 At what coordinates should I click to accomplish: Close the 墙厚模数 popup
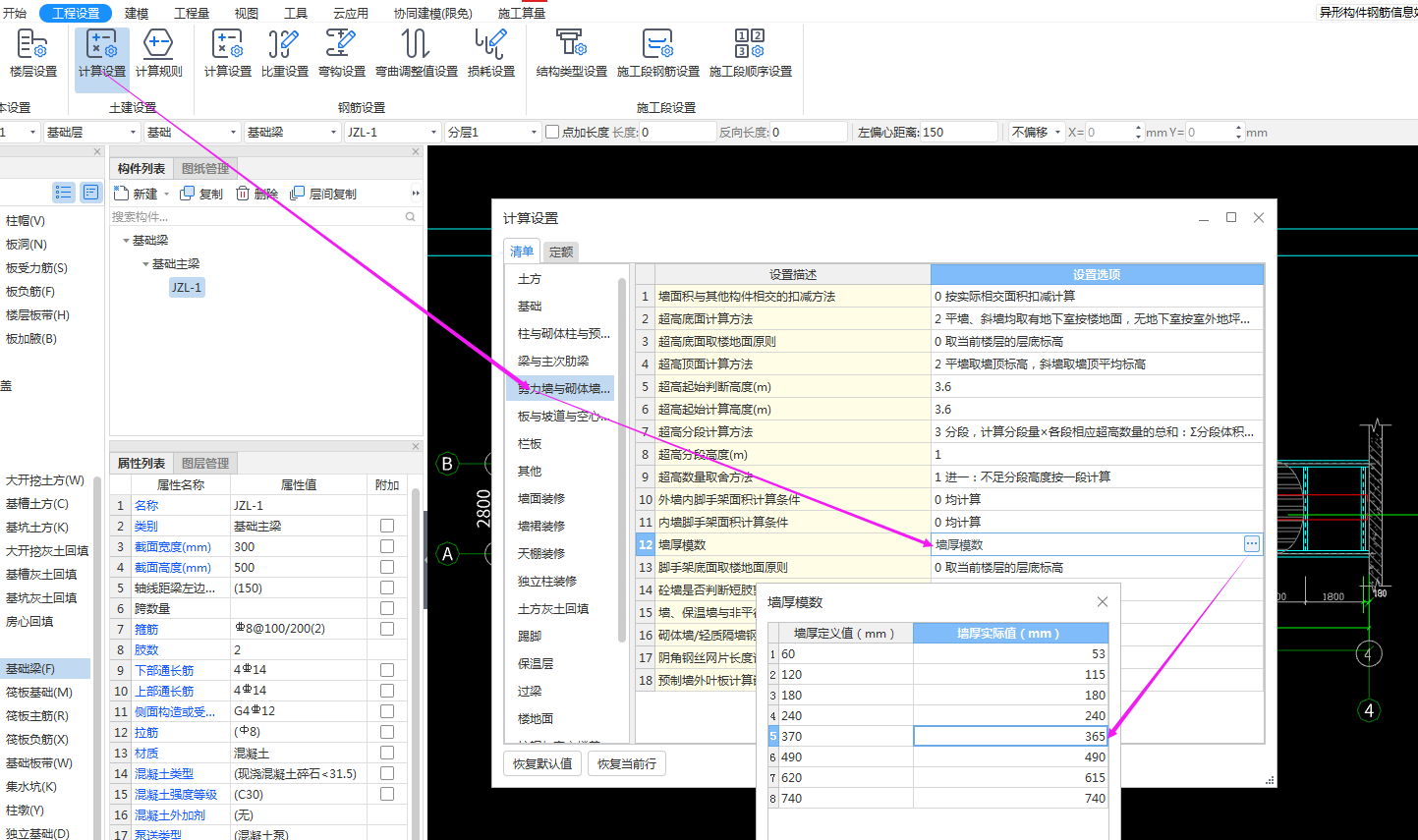(1103, 601)
